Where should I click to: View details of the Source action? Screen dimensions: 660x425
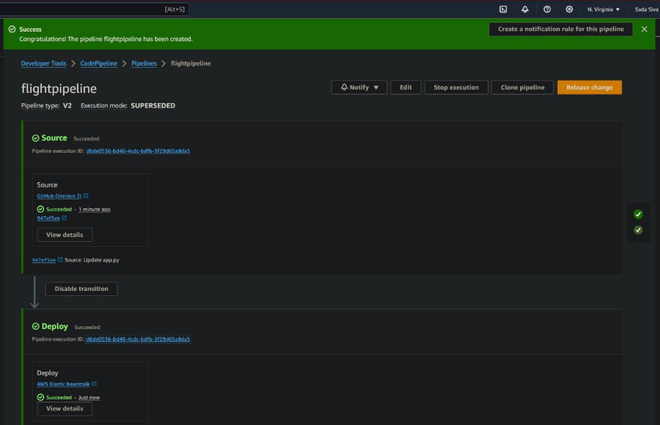[x=64, y=234]
